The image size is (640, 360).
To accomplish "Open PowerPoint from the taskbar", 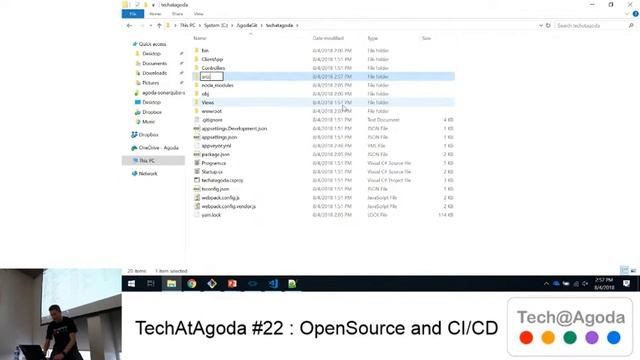I will [232, 284].
